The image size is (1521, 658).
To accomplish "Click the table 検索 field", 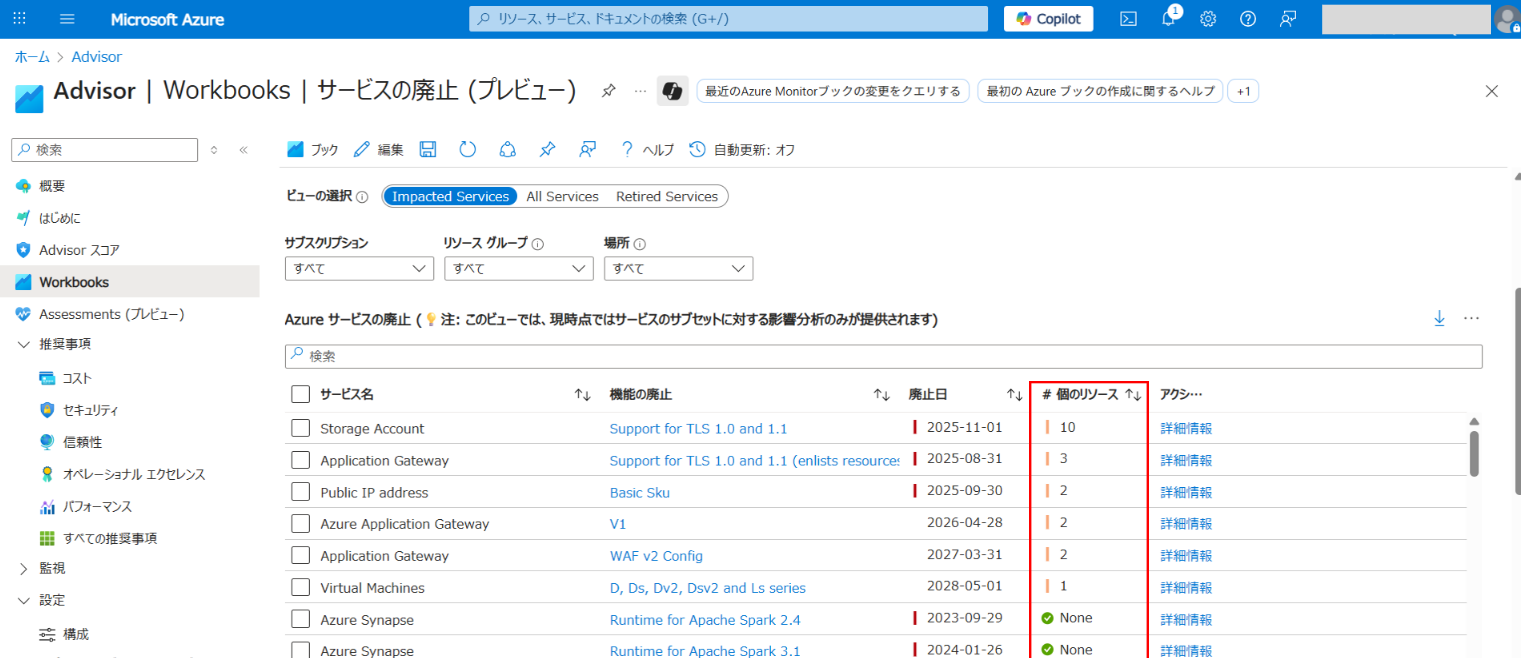I will [x=884, y=356].
